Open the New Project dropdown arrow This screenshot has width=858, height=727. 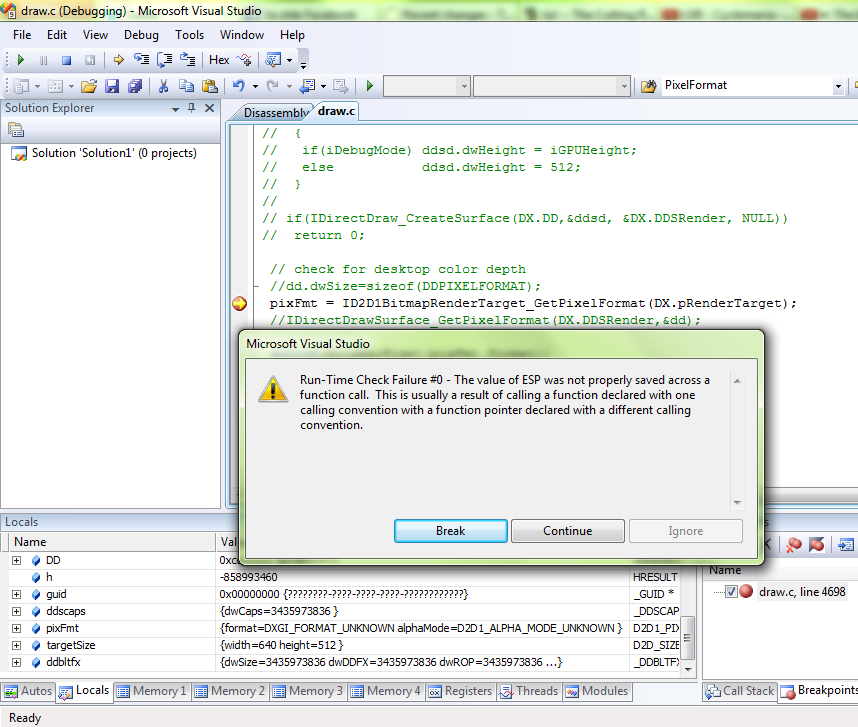[x=37, y=86]
